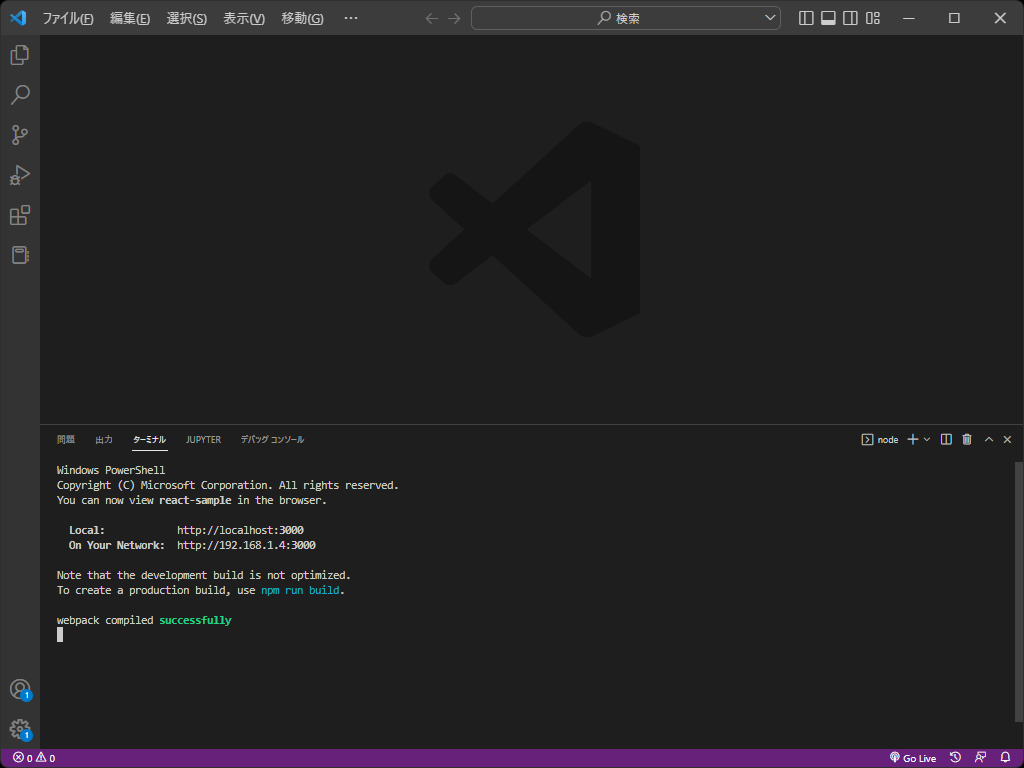Open the 移動 menu
Screen dimensions: 1024x768
click(302, 18)
